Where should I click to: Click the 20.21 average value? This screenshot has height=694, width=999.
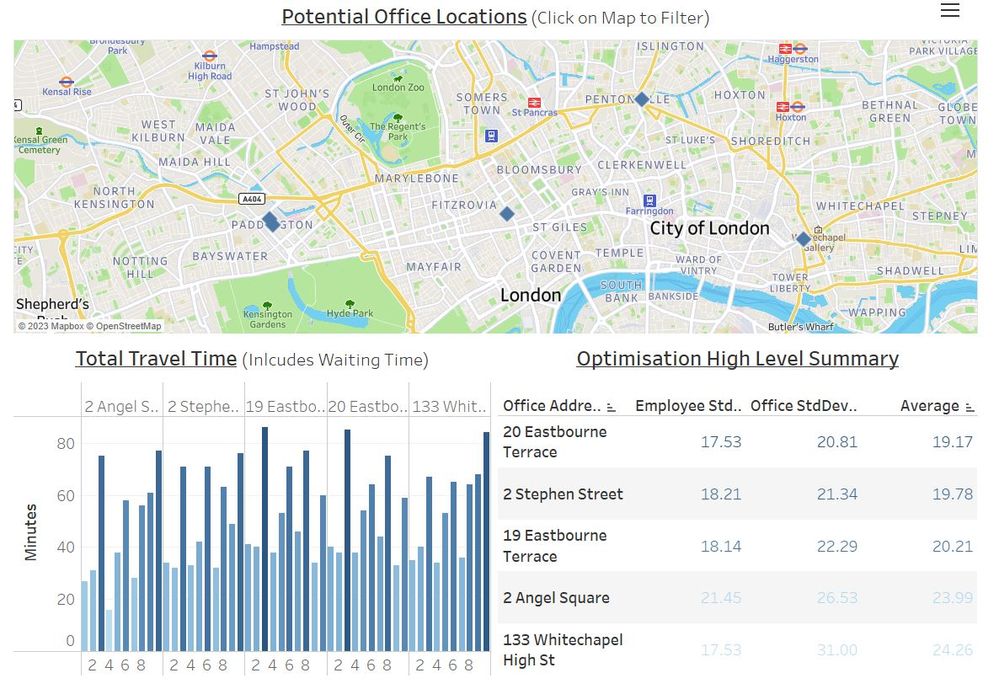pos(952,547)
